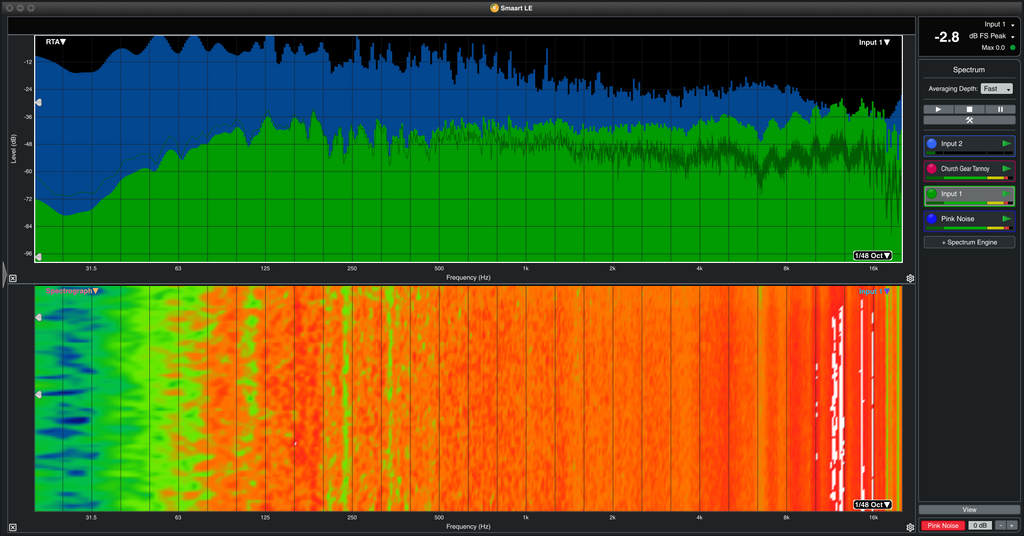1024x536 pixels.
Task: Click the upper RTA level range handle
Action: tap(38, 102)
